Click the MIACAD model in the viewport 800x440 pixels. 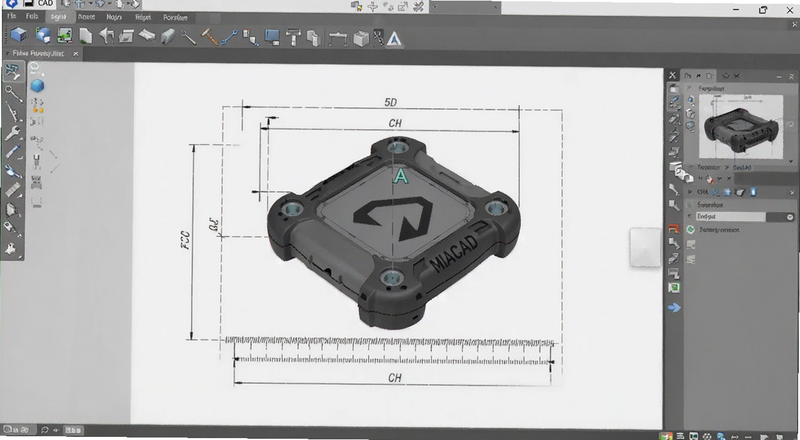[x=394, y=232]
